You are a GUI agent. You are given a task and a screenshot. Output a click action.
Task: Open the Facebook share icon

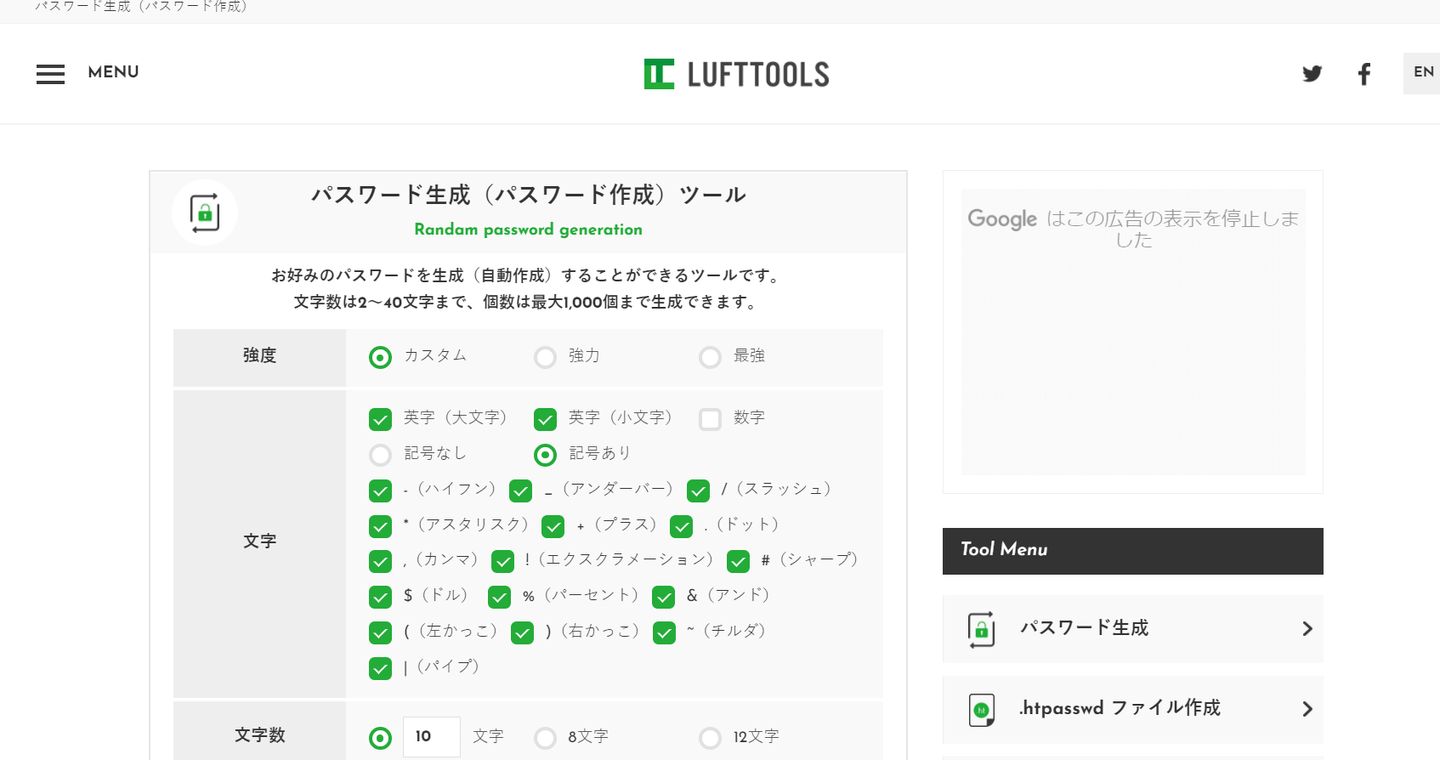pos(1364,74)
